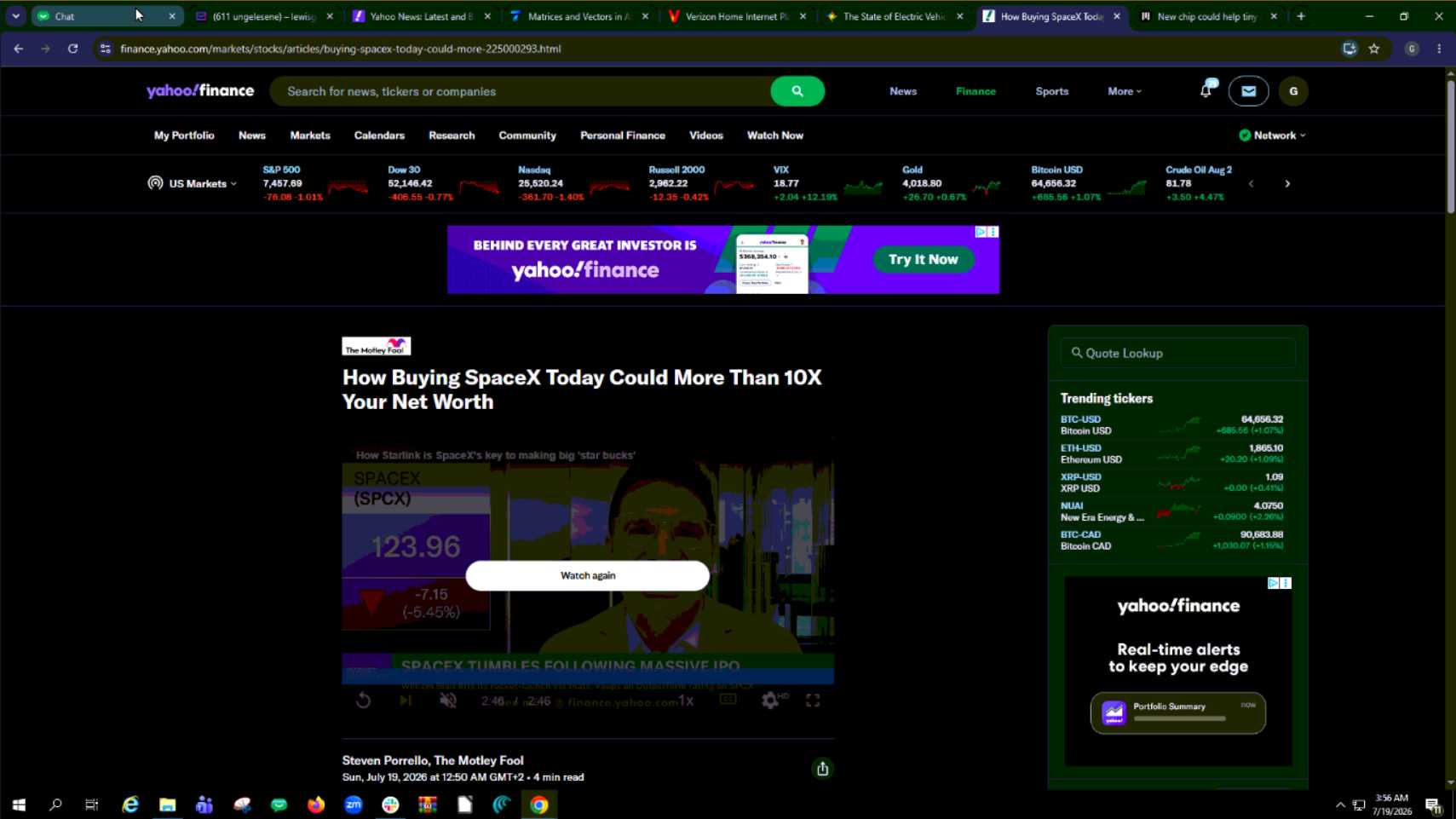This screenshot has height=819, width=1456.
Task: Launch Firefox from the taskbar
Action: 316,805
